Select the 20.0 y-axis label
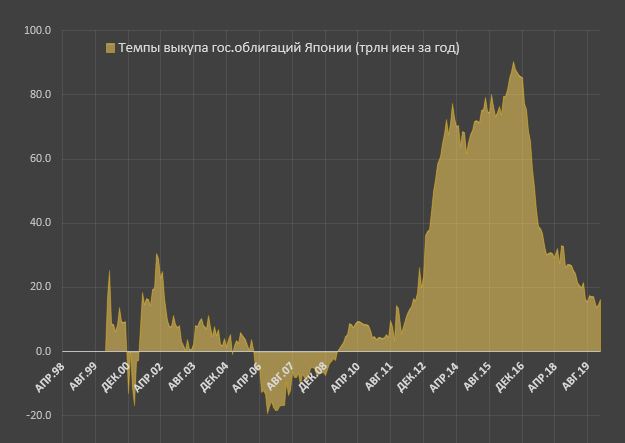The height and width of the screenshot is (443, 625). (40, 287)
